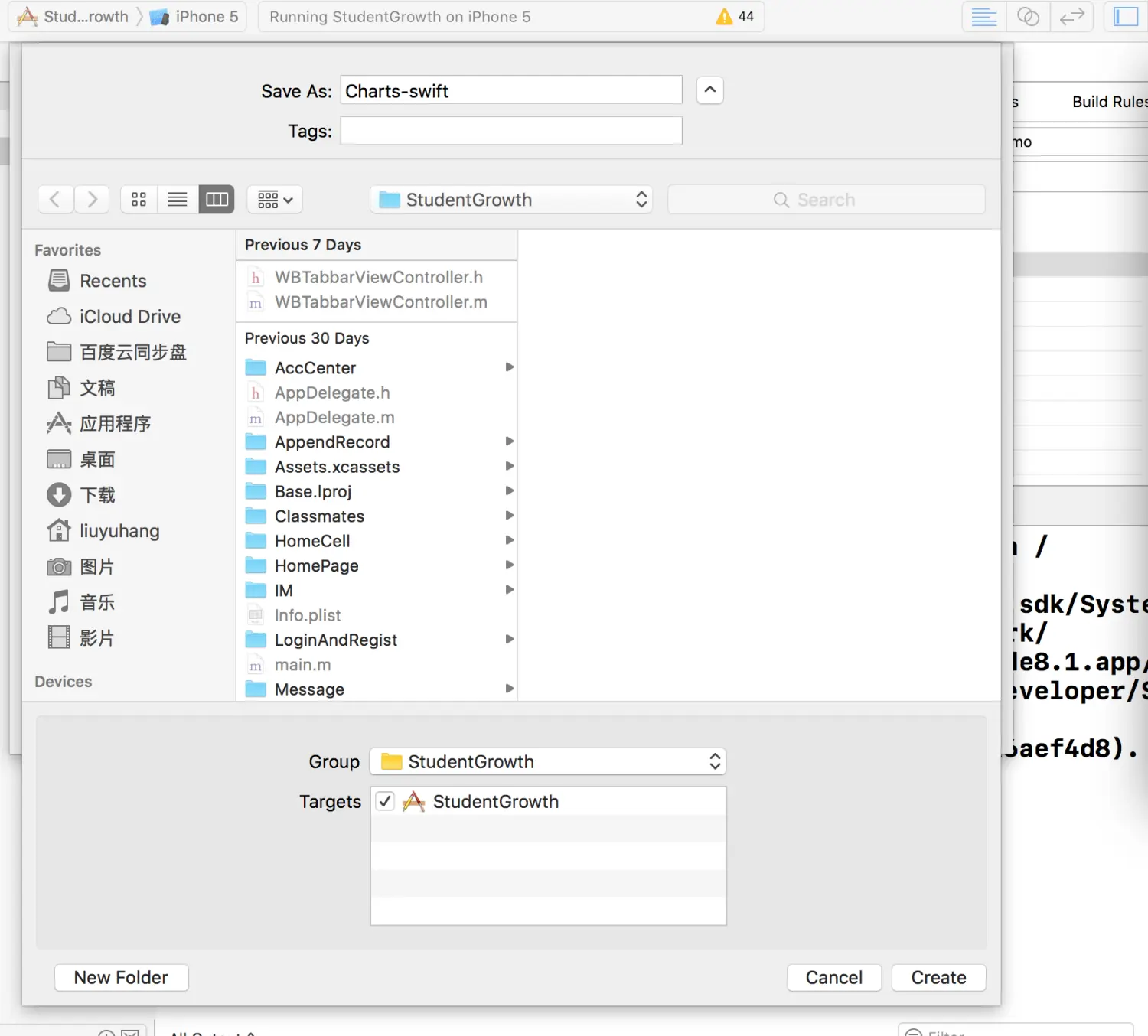1148x1036 pixels.
Task: Go forward in the save dialog browser
Action: (x=92, y=200)
